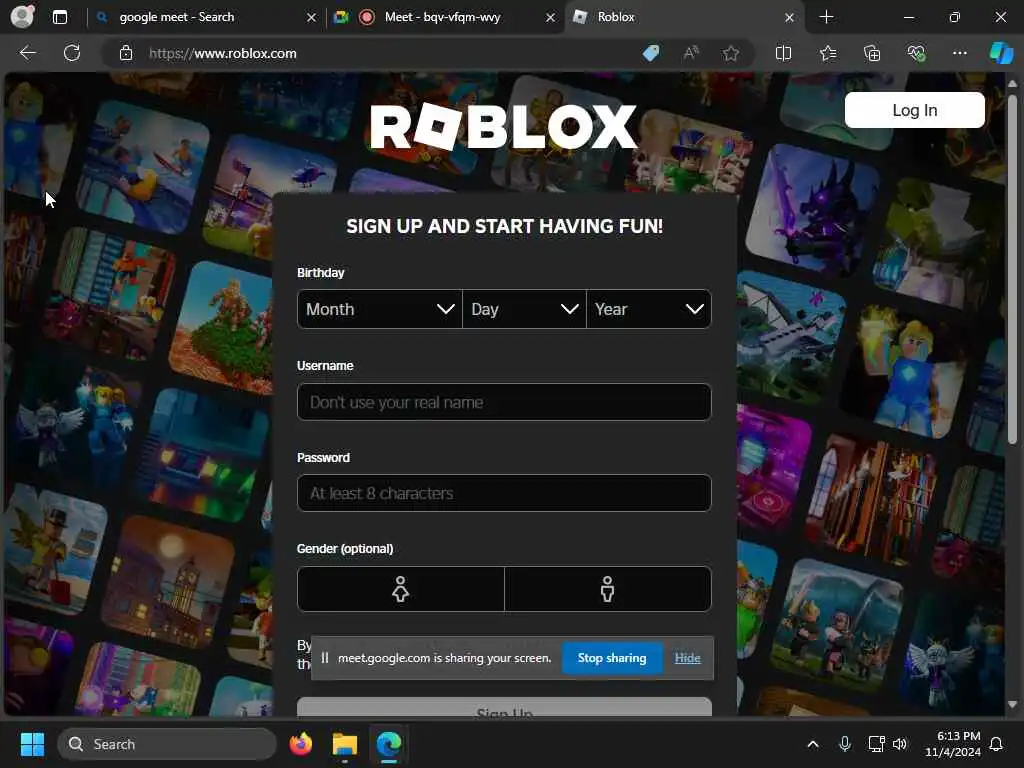The image size is (1024, 768).
Task: Open the display network tray icon
Action: pyautogui.click(x=876, y=744)
